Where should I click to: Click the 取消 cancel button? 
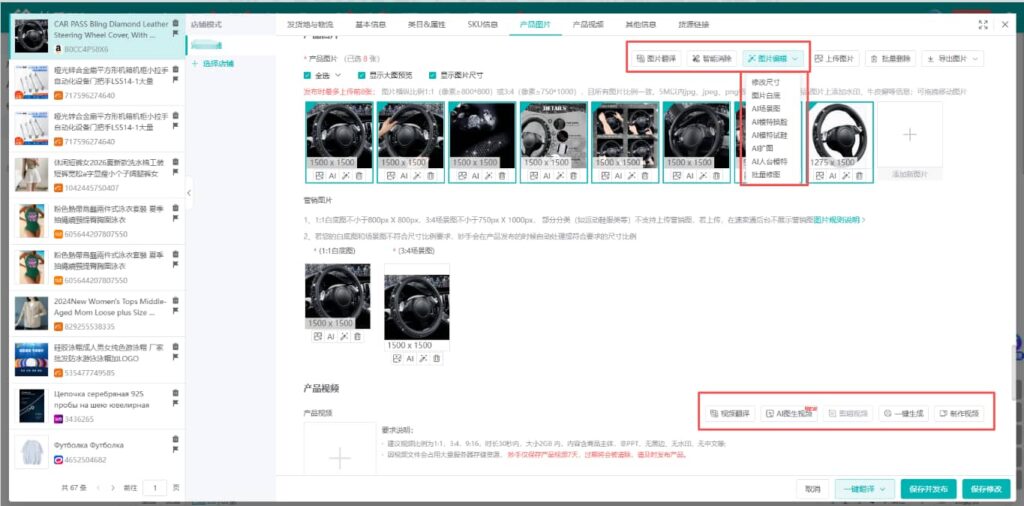click(x=812, y=488)
